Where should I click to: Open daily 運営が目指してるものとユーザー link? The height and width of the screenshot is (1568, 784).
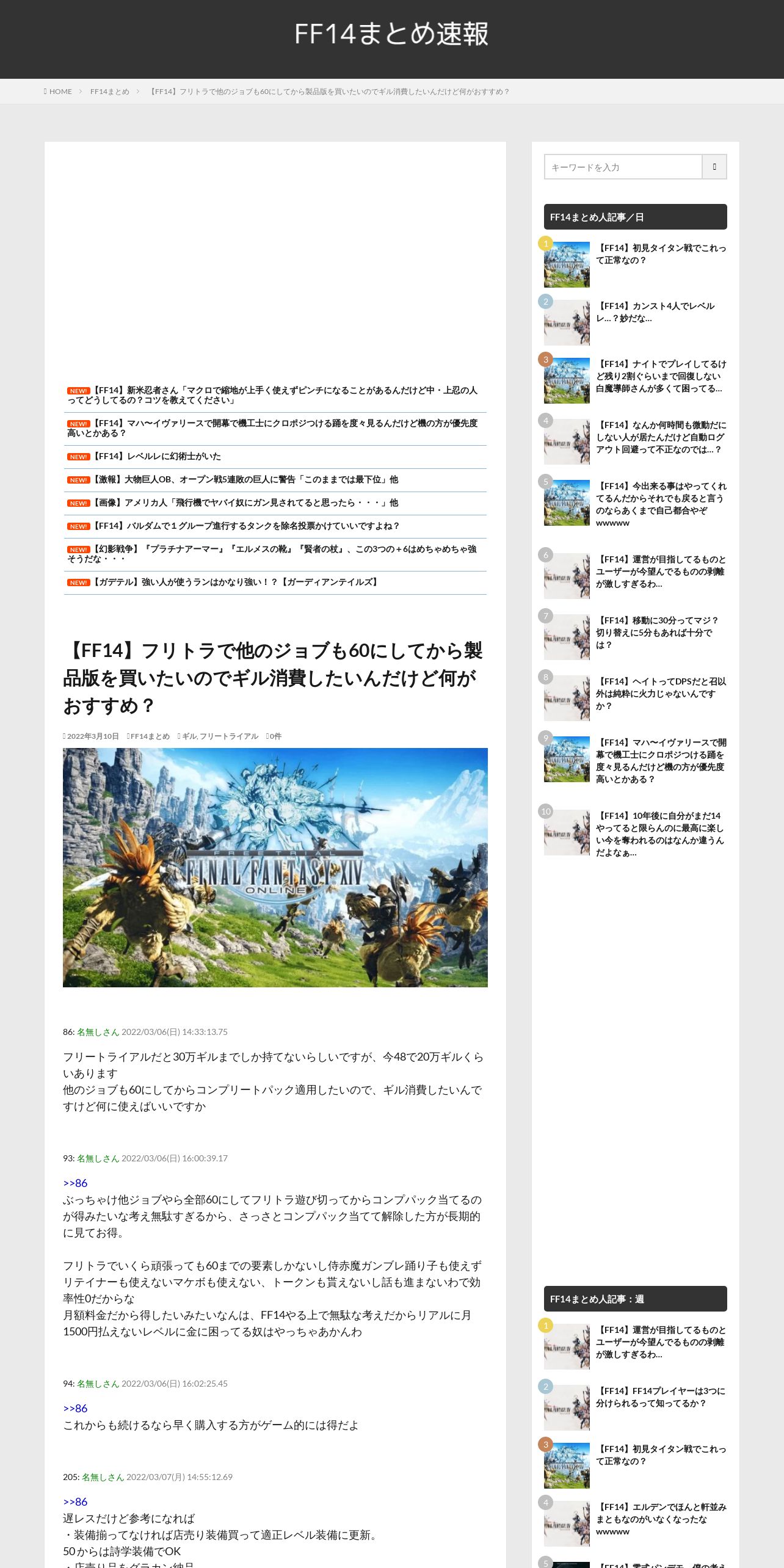tap(661, 572)
